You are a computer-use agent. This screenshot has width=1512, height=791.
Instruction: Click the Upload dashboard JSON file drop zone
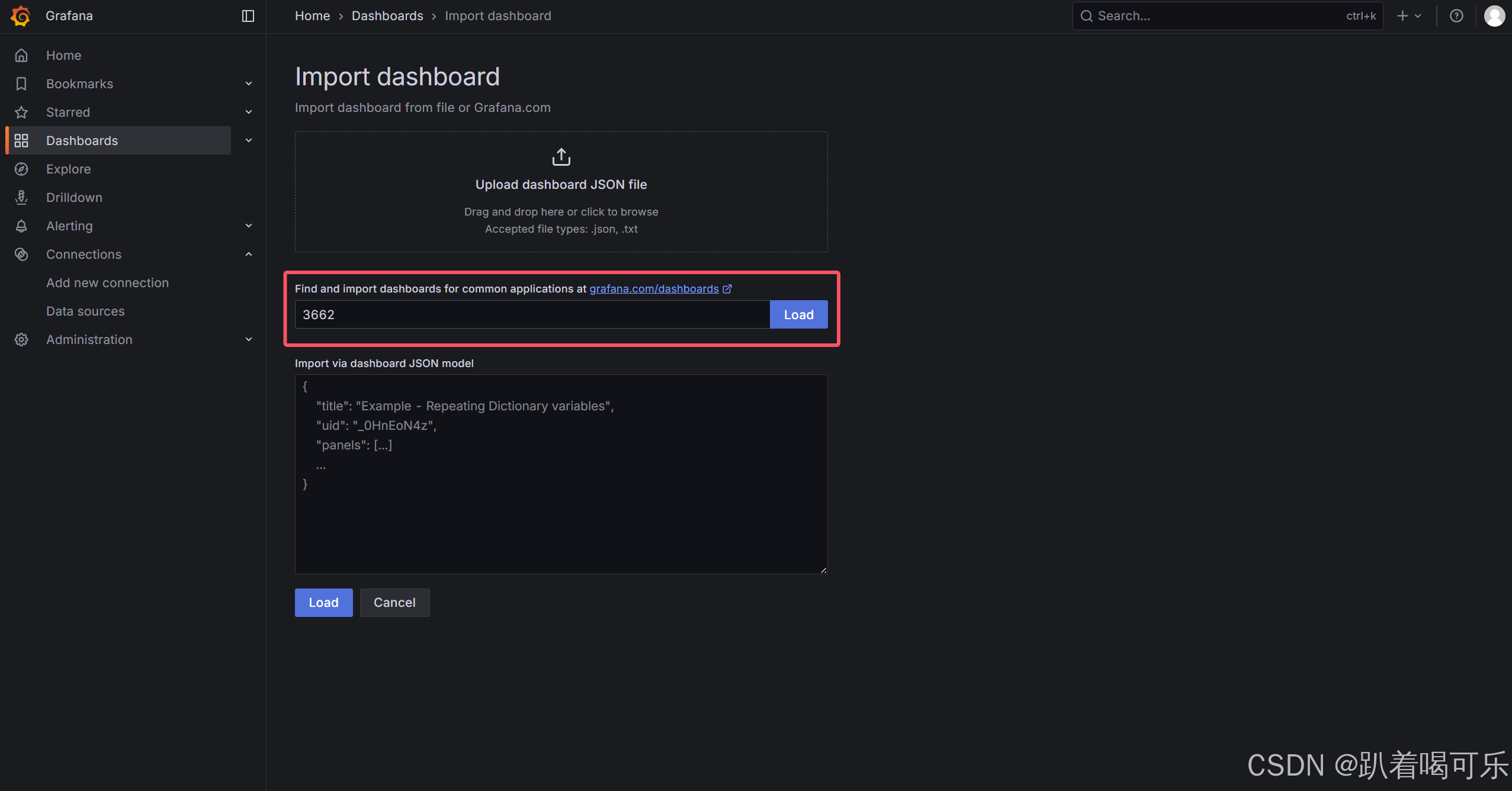[x=561, y=192]
